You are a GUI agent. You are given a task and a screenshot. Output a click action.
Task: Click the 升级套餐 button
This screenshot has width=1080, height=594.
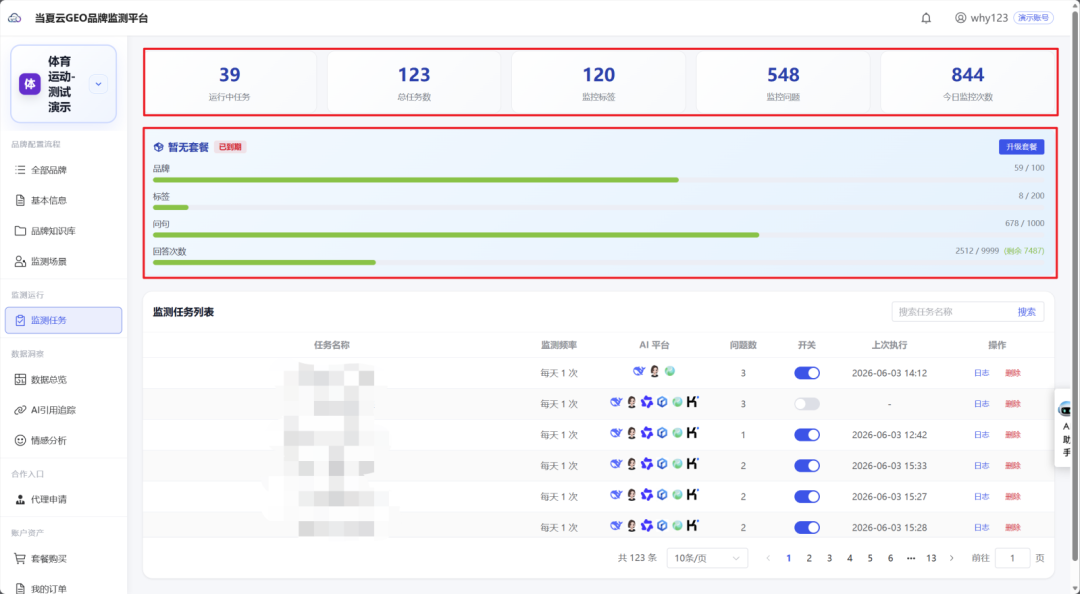click(1021, 147)
